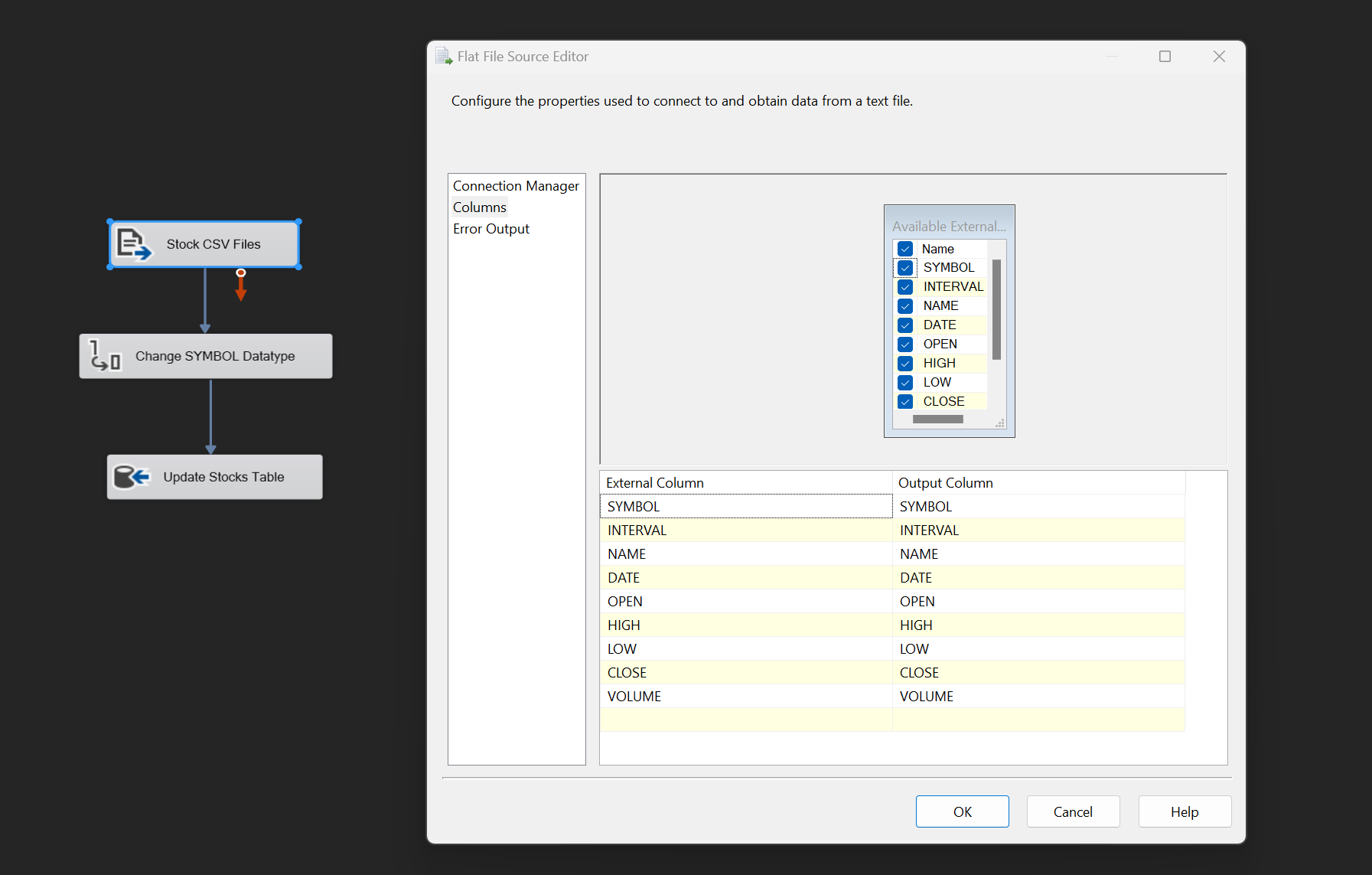Click the resize grip of Available External Columns

999,423
